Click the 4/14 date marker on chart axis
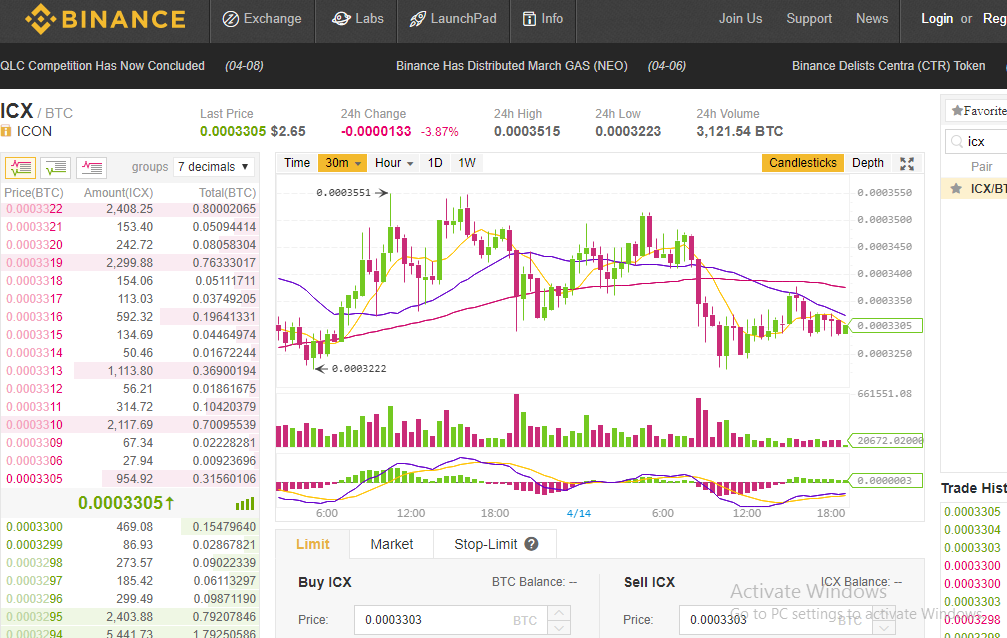This screenshot has width=1007, height=638. [579, 513]
